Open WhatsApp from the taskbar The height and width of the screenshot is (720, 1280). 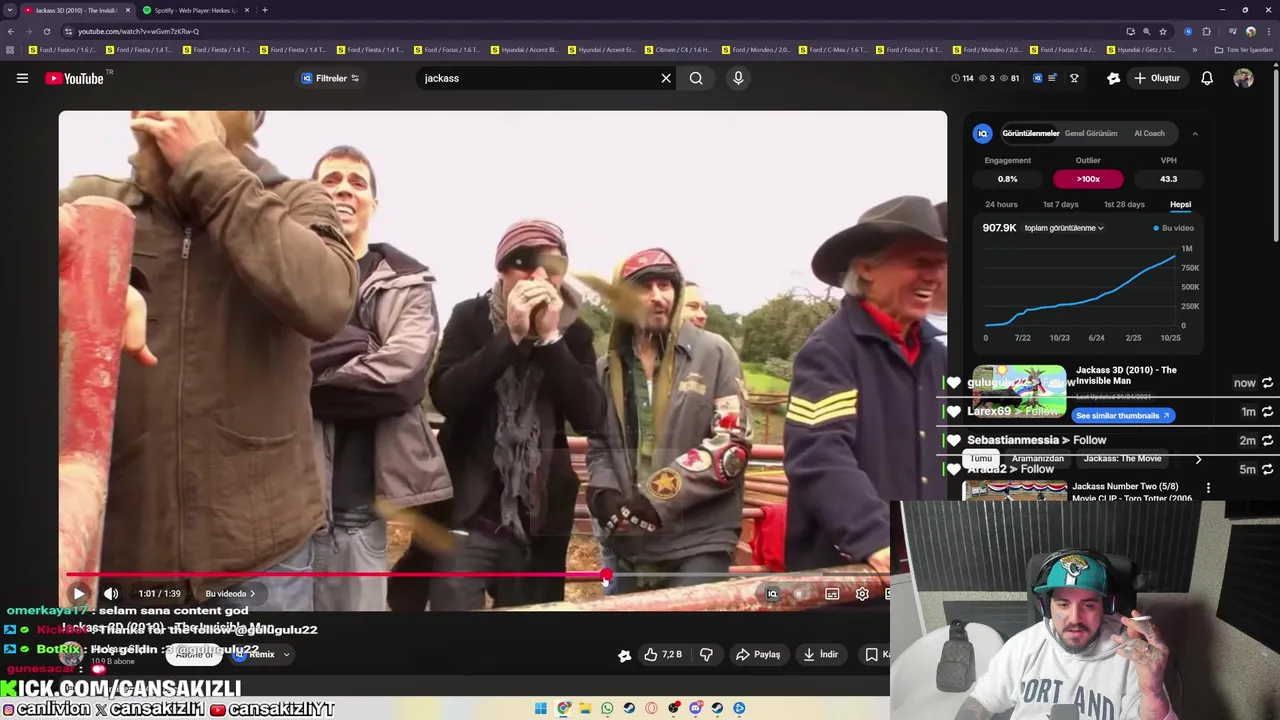pyautogui.click(x=607, y=709)
